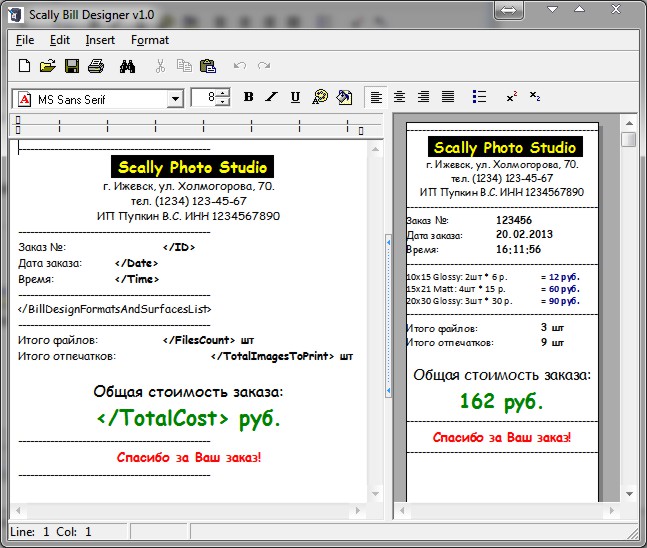Click the </ID> tag in editor
647x548 pixels.
point(179,247)
